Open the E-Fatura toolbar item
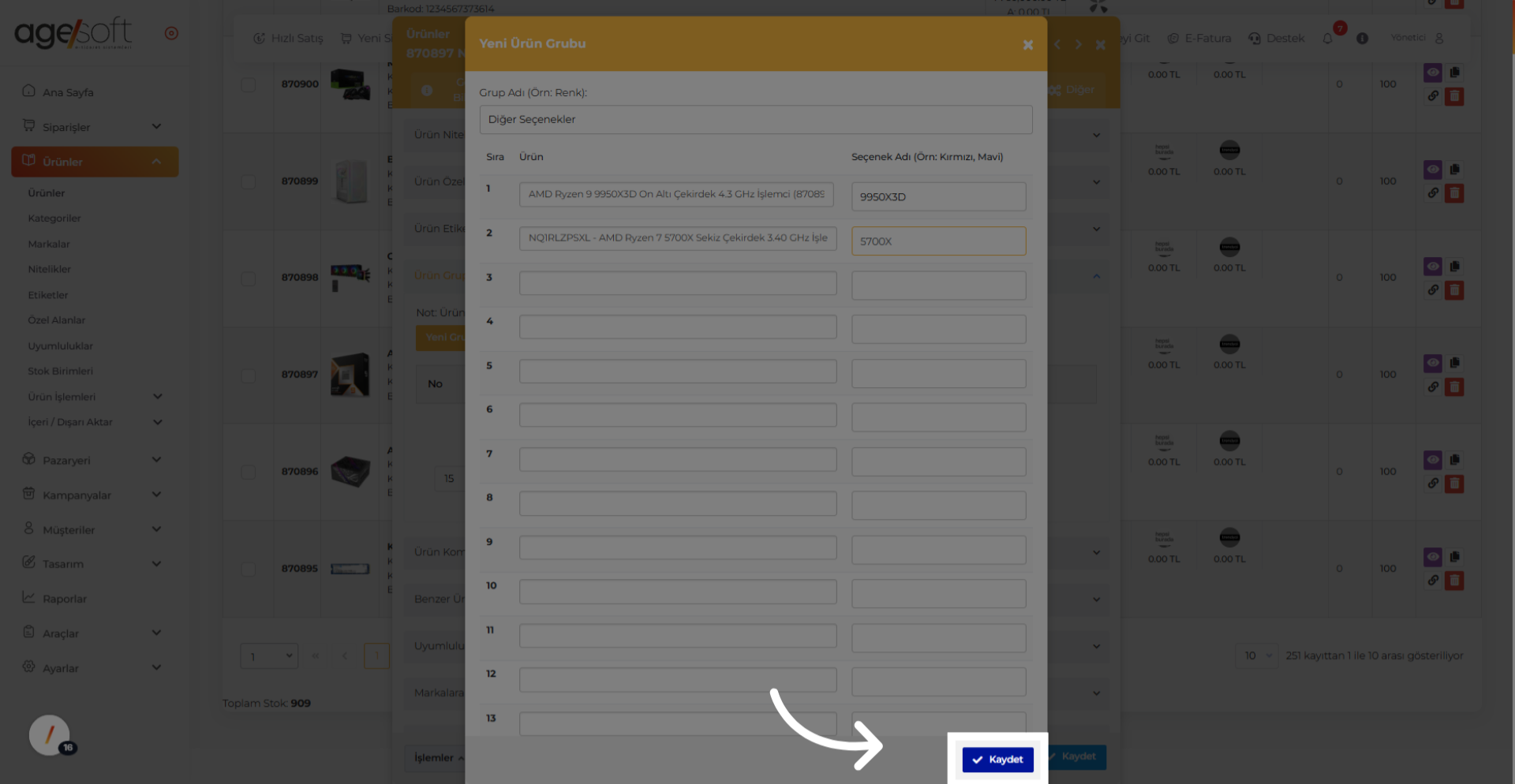The width and height of the screenshot is (1515, 784). point(1199,38)
